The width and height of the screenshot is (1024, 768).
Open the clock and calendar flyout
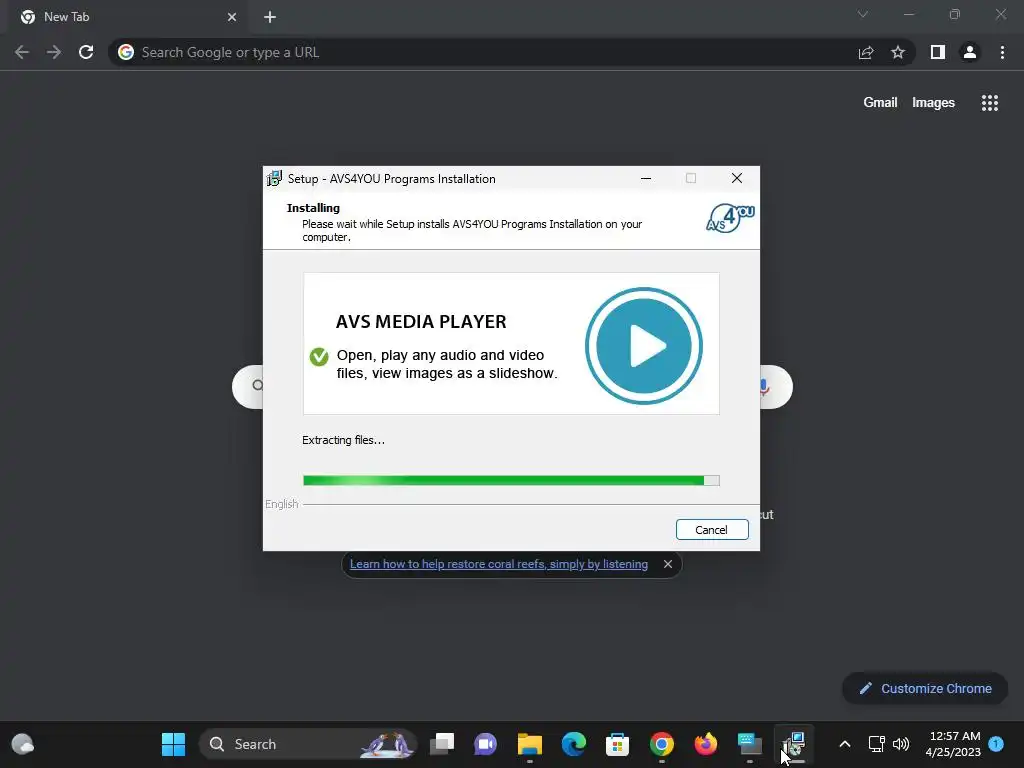pyautogui.click(x=953, y=744)
